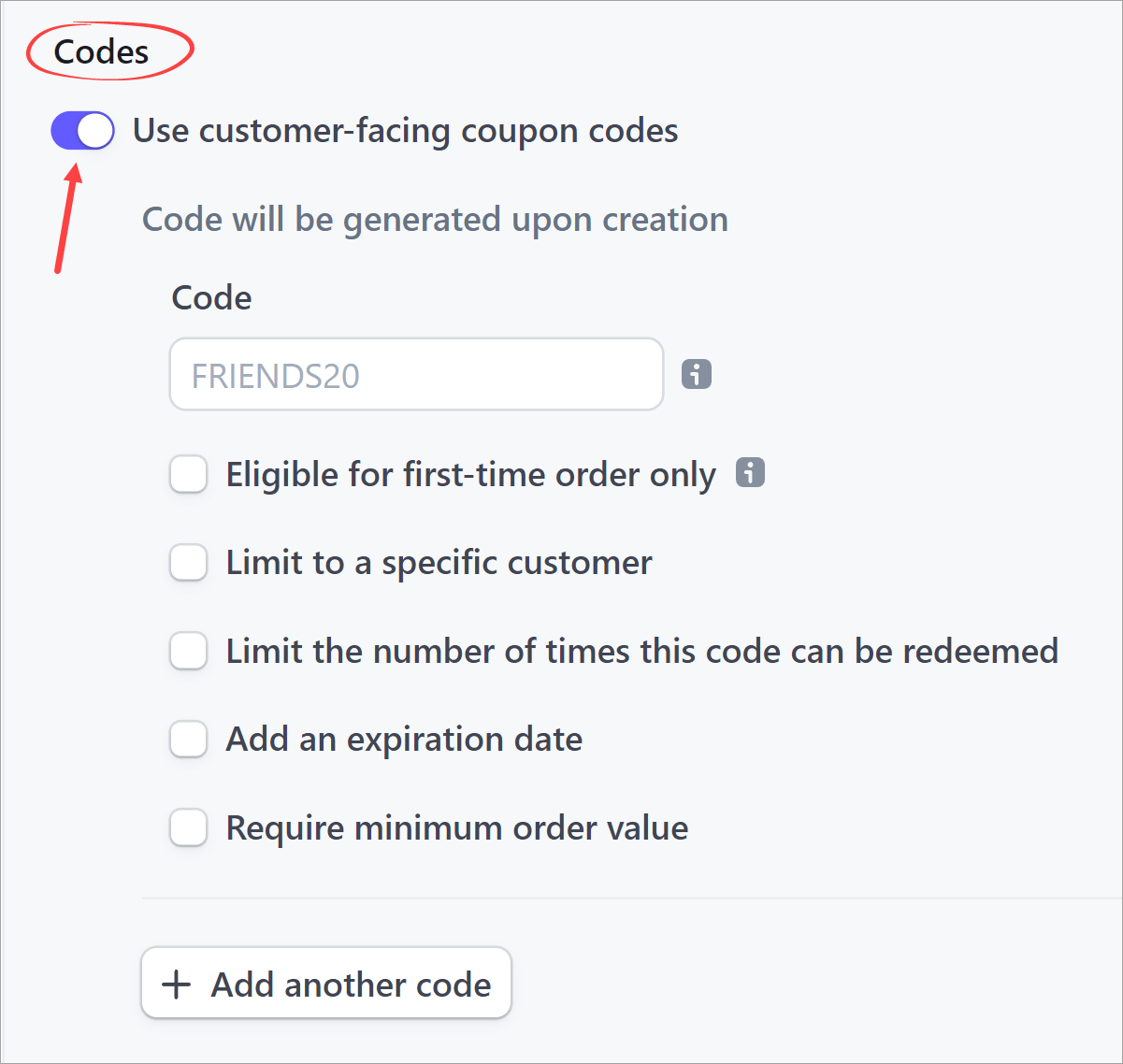Disable the customer-facing coupon codes switch

81,130
